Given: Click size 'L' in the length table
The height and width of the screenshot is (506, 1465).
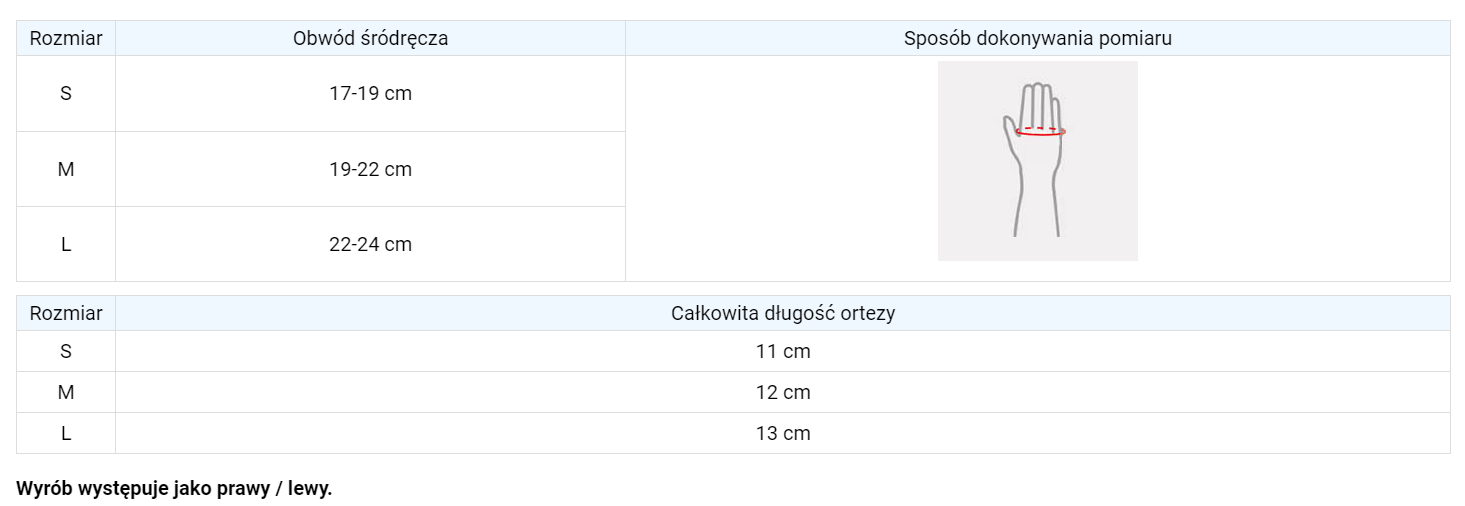Looking at the screenshot, I should (x=66, y=434).
